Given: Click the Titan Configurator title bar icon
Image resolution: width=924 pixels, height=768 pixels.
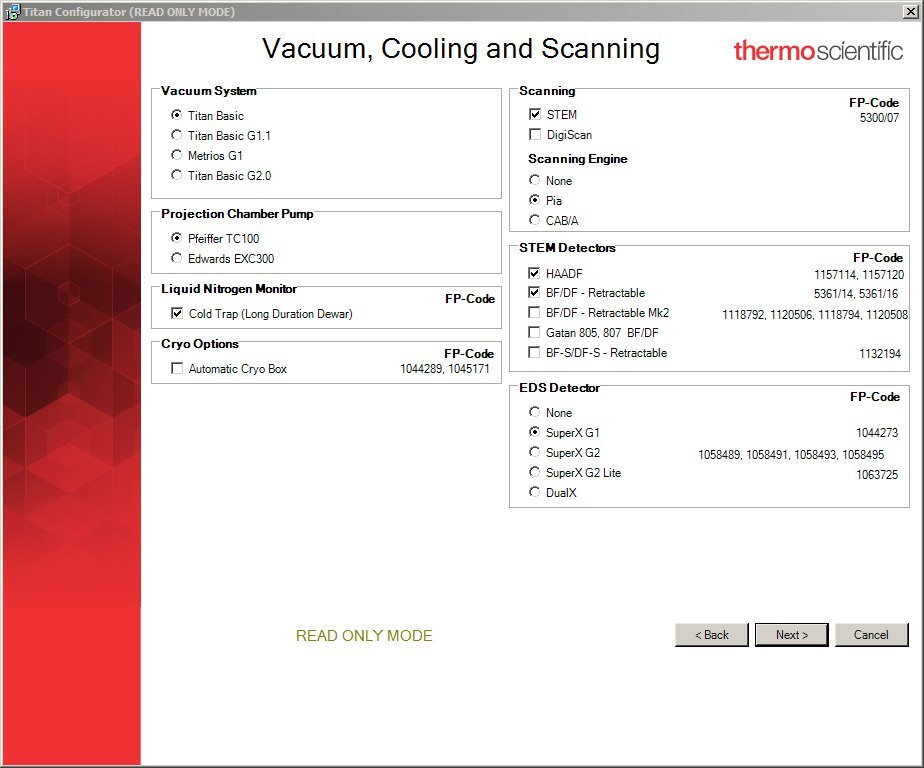Looking at the screenshot, I should (x=12, y=12).
